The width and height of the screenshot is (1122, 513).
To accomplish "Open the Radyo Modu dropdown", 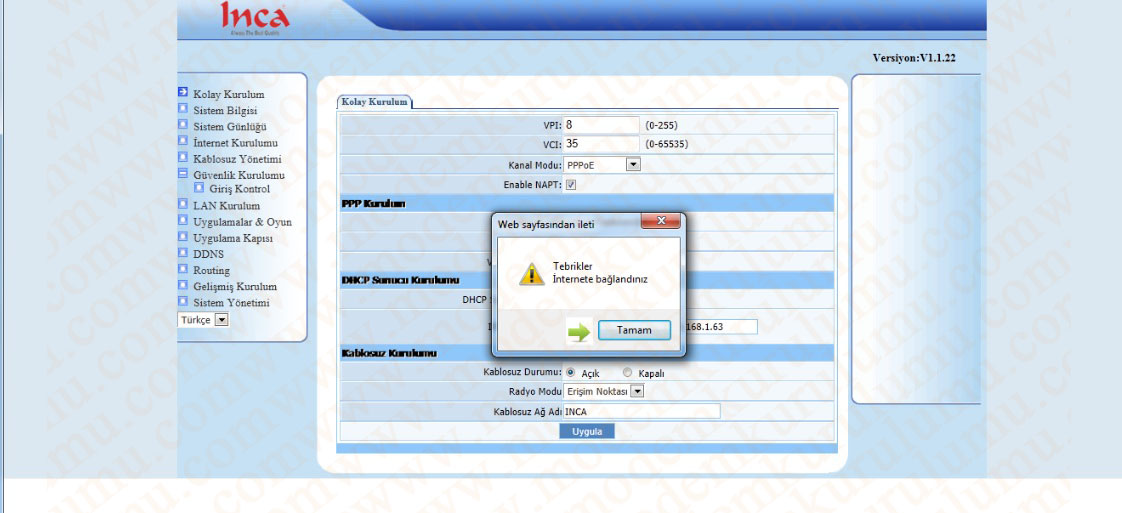I will coord(604,391).
